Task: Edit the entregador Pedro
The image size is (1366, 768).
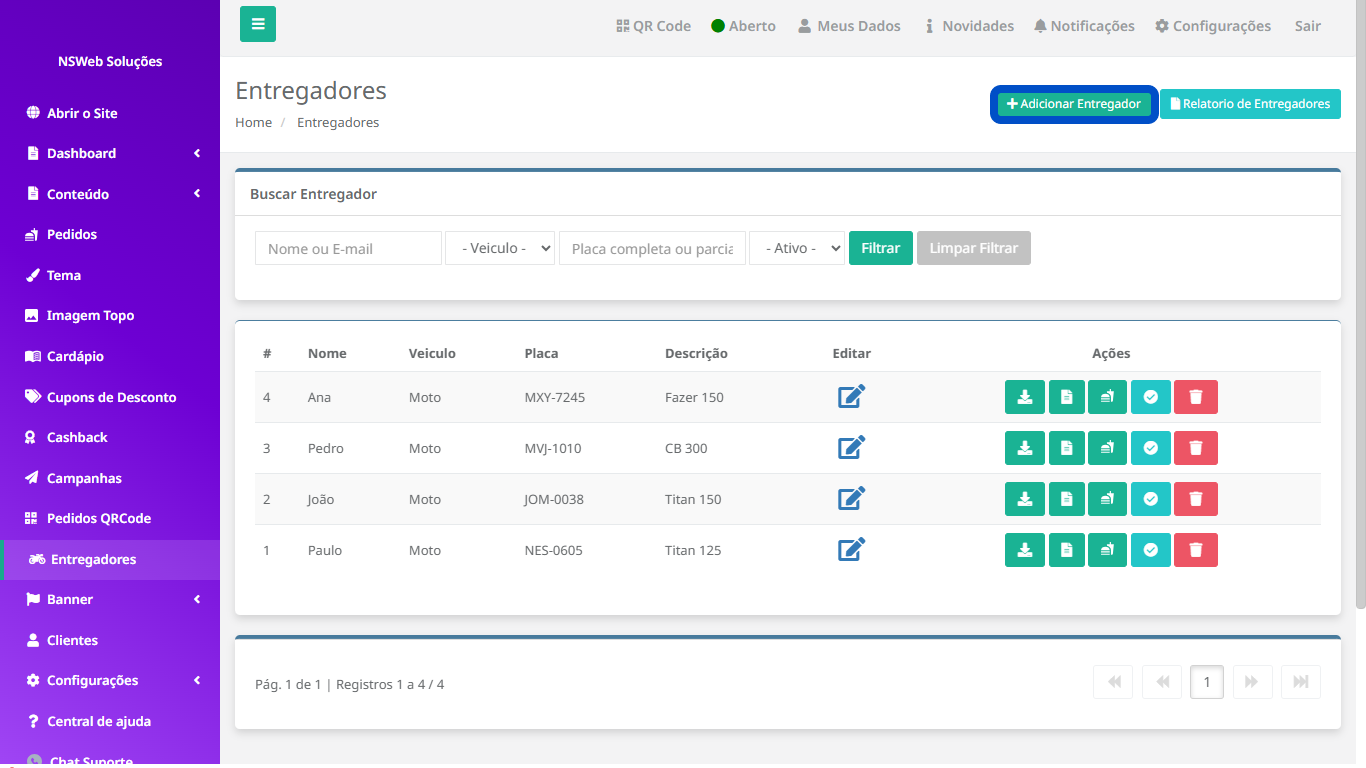Action: point(851,448)
